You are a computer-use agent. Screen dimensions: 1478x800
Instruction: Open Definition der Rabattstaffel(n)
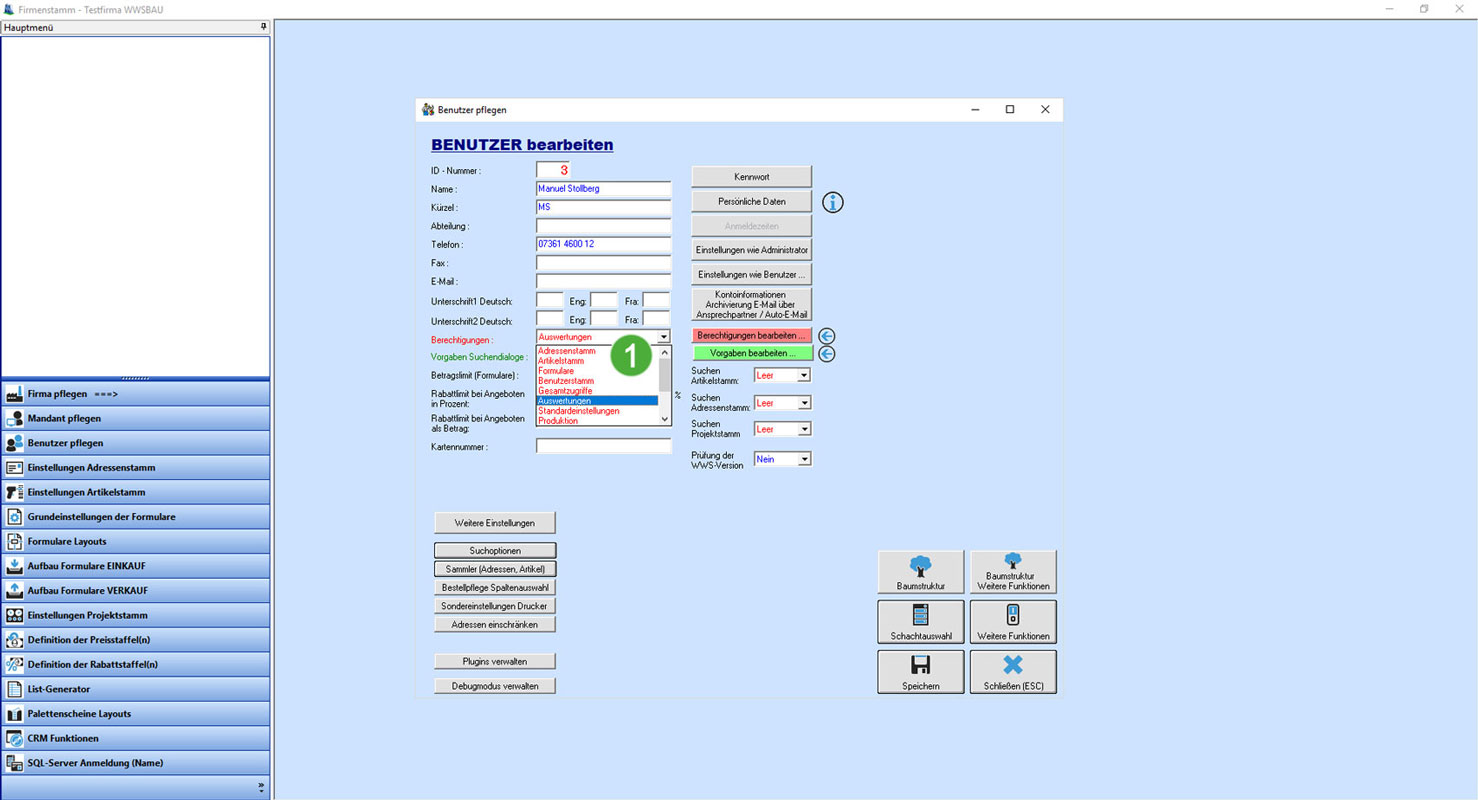(x=135, y=664)
